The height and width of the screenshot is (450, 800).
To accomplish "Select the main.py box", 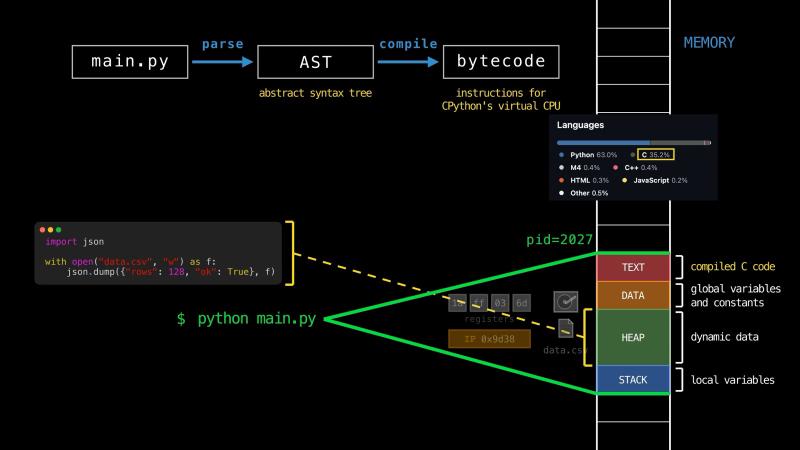I will (130, 62).
